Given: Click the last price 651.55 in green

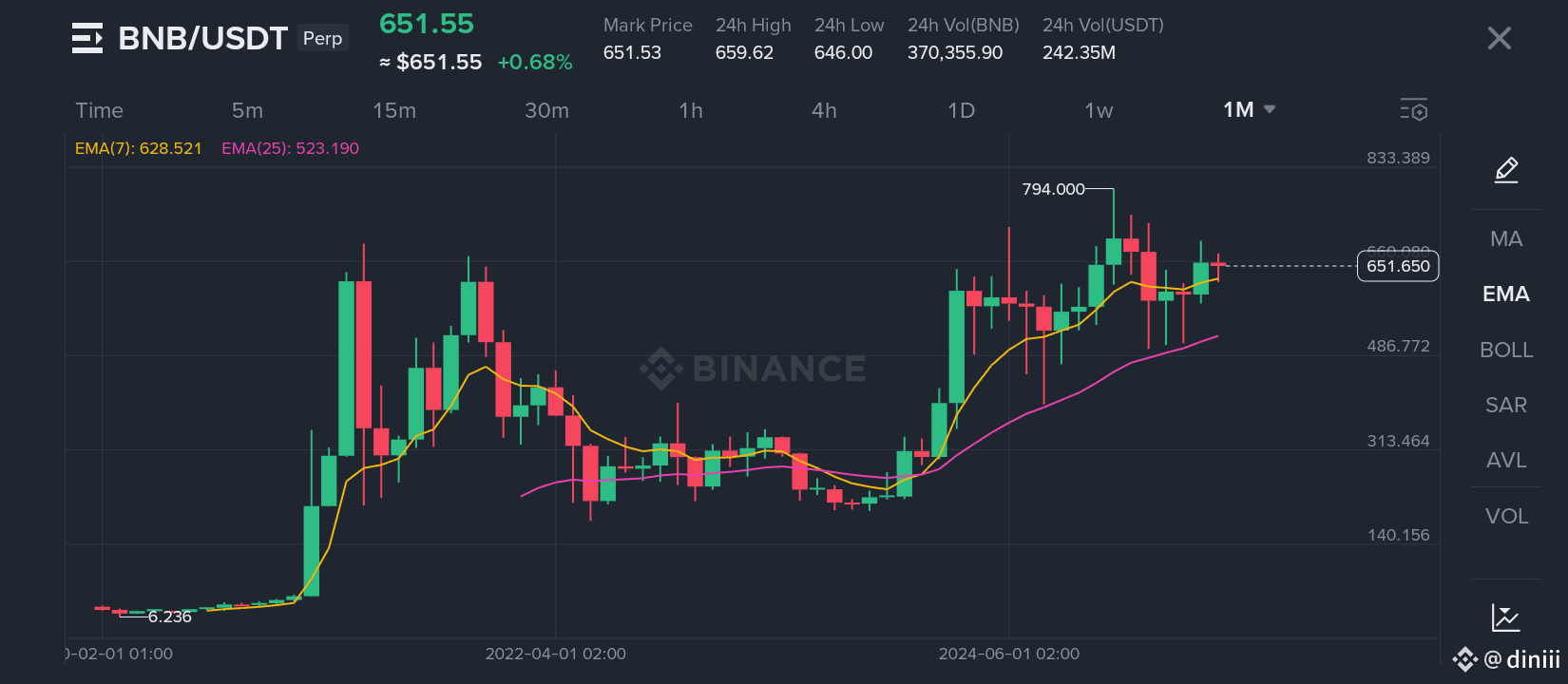Looking at the screenshot, I should tap(427, 24).
